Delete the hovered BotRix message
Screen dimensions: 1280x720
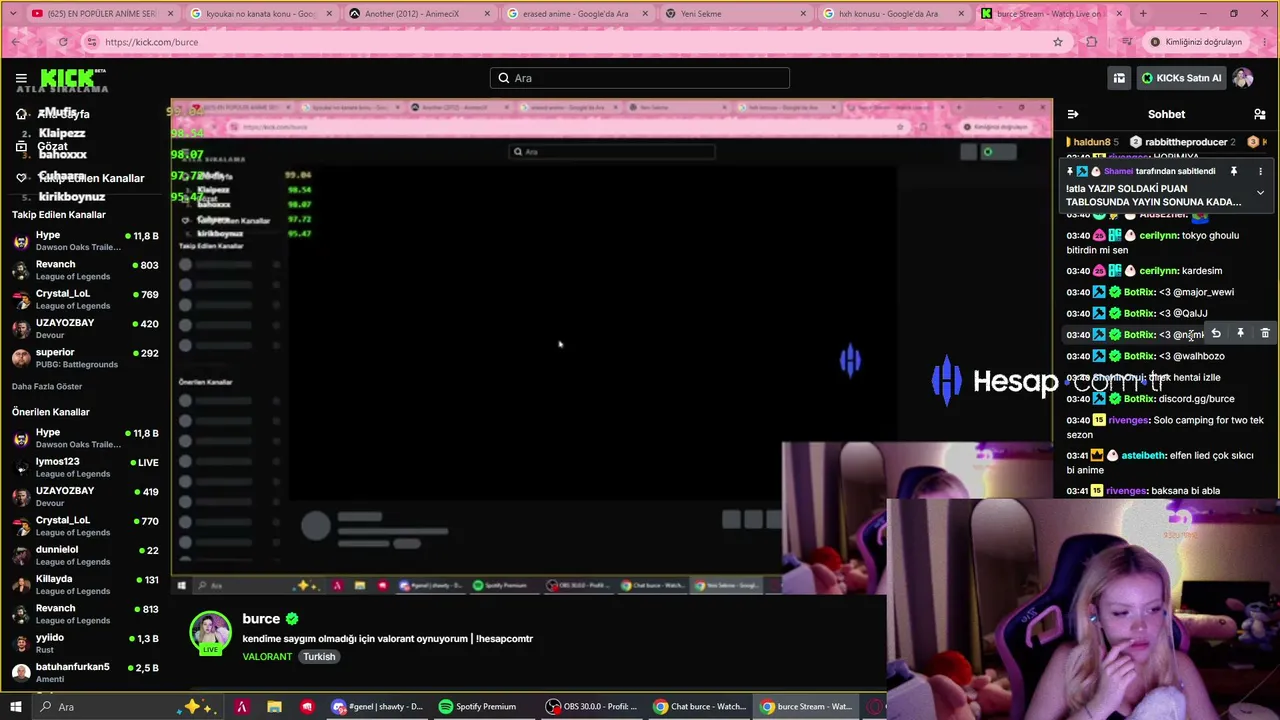(x=1265, y=334)
